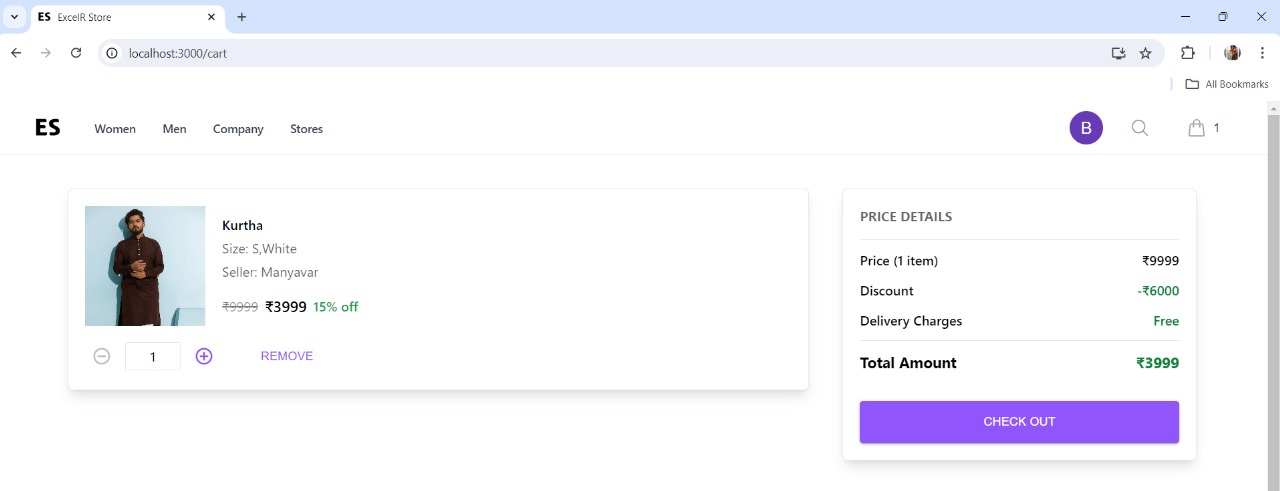Open the All Bookmarks folder

(x=1226, y=84)
